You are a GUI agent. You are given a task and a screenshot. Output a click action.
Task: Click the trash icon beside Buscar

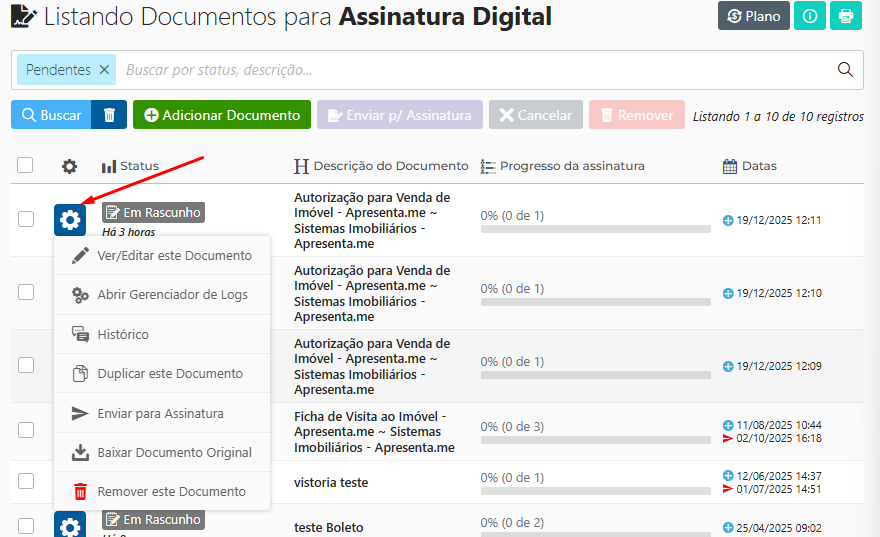(x=109, y=115)
